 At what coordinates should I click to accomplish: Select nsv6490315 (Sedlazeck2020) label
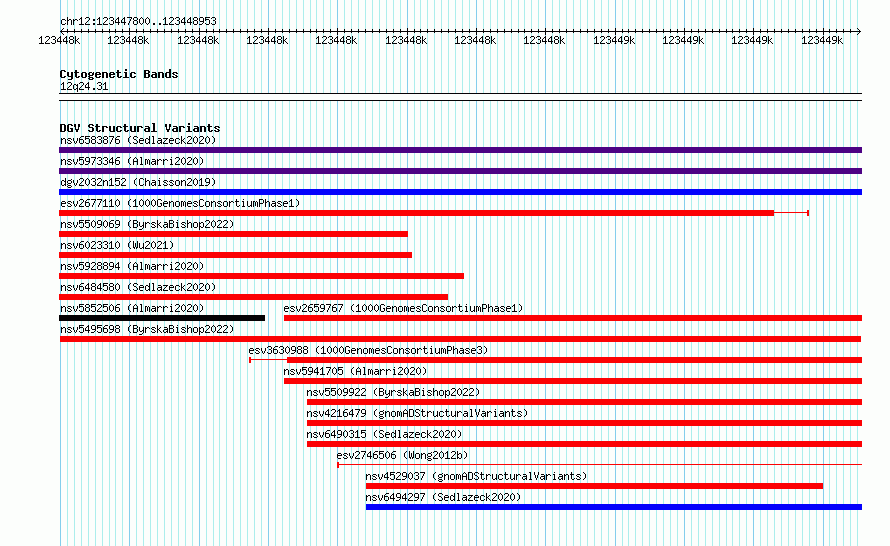(384, 434)
